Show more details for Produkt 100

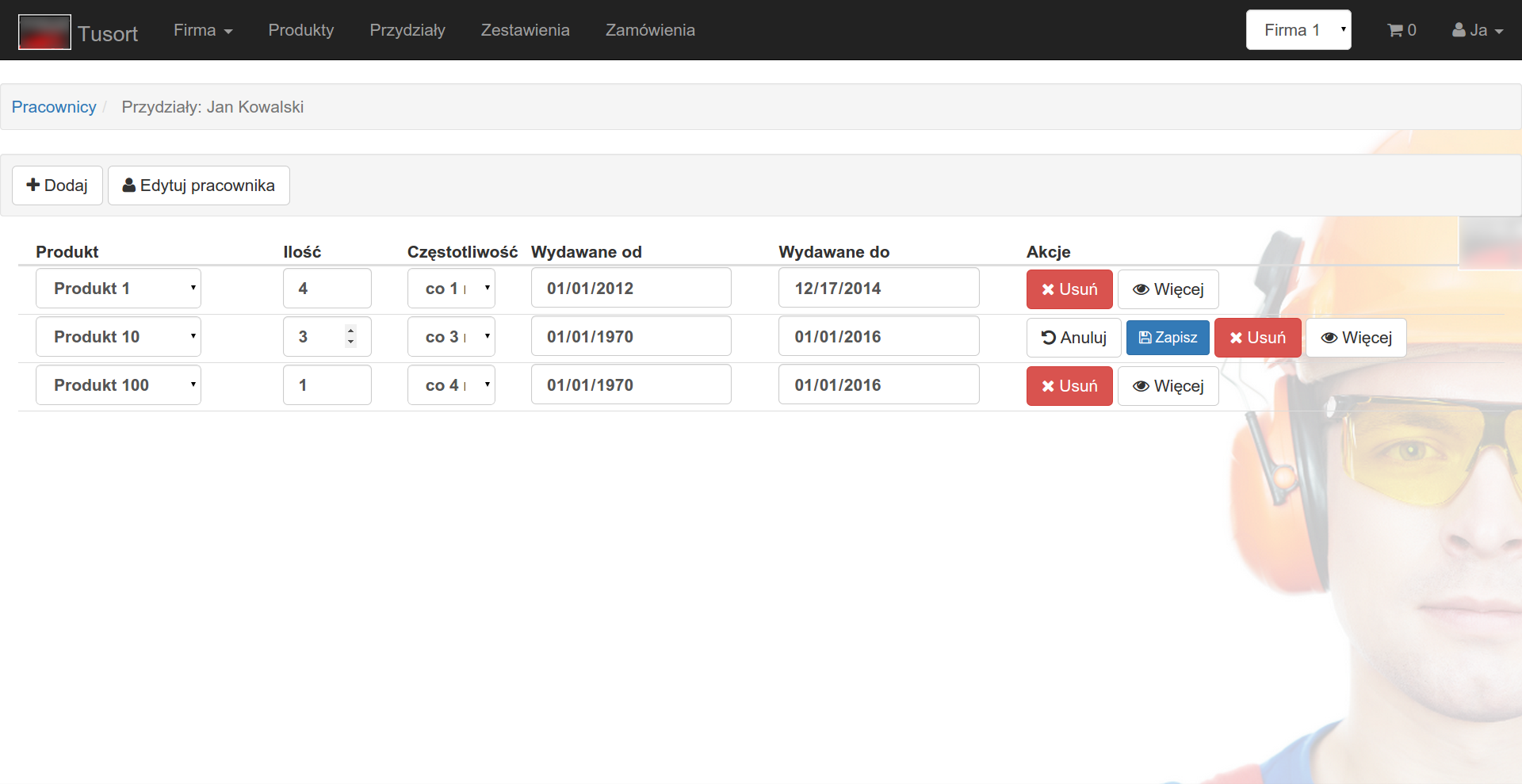(1168, 386)
